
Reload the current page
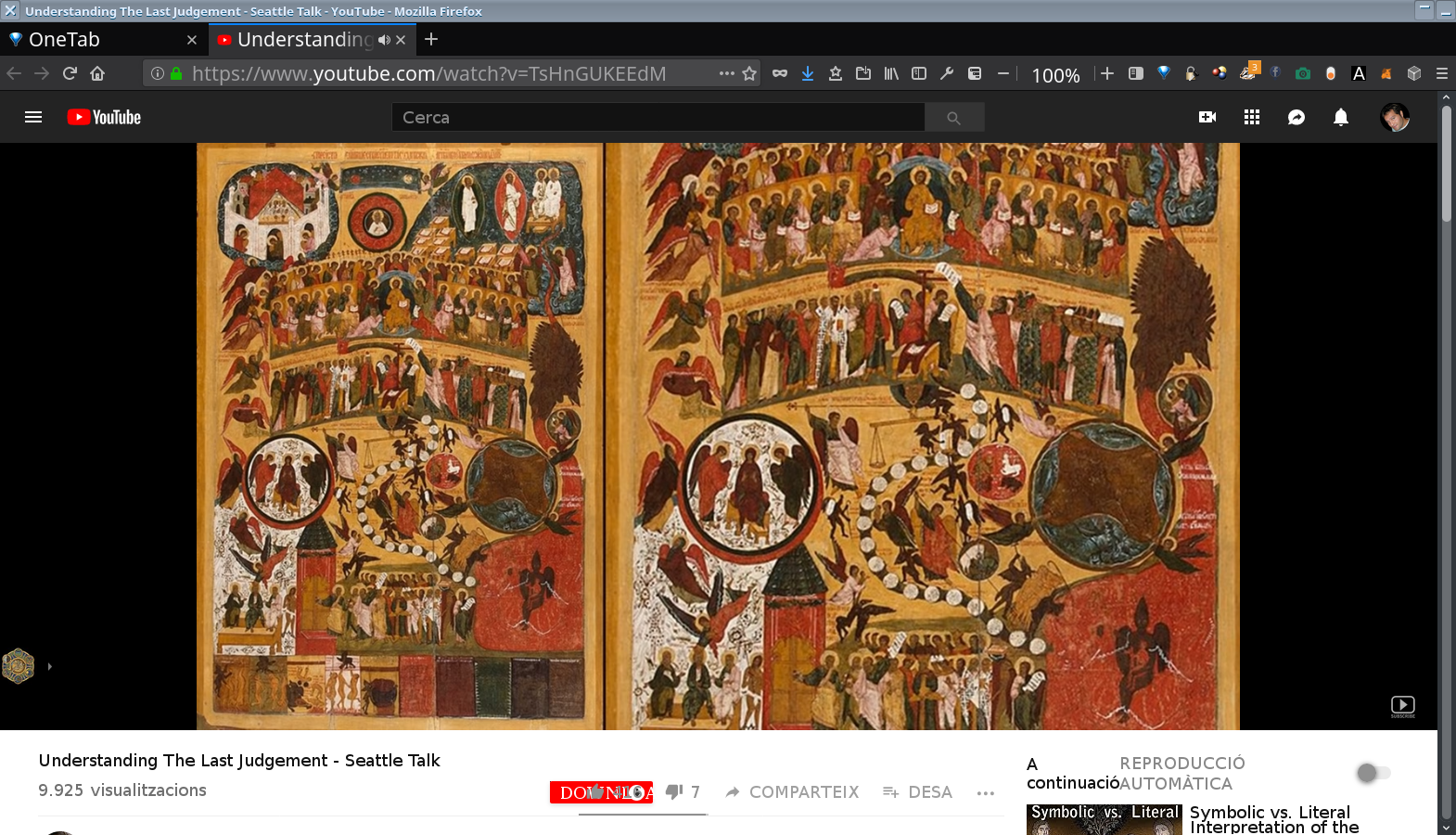[70, 73]
